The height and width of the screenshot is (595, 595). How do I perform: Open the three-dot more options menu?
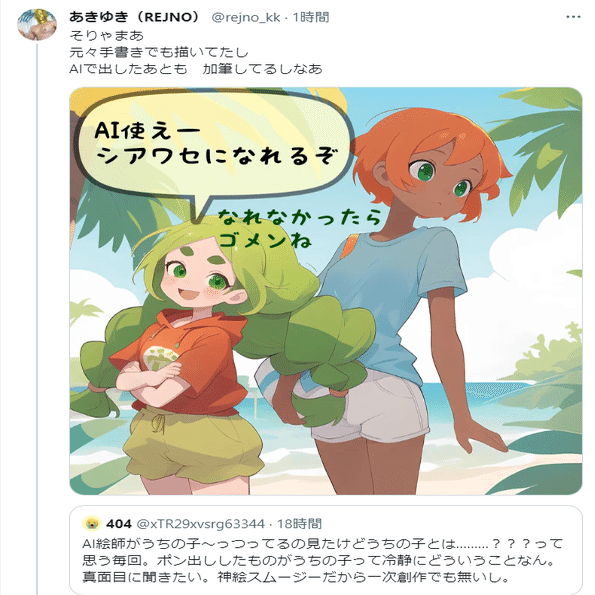point(573,17)
